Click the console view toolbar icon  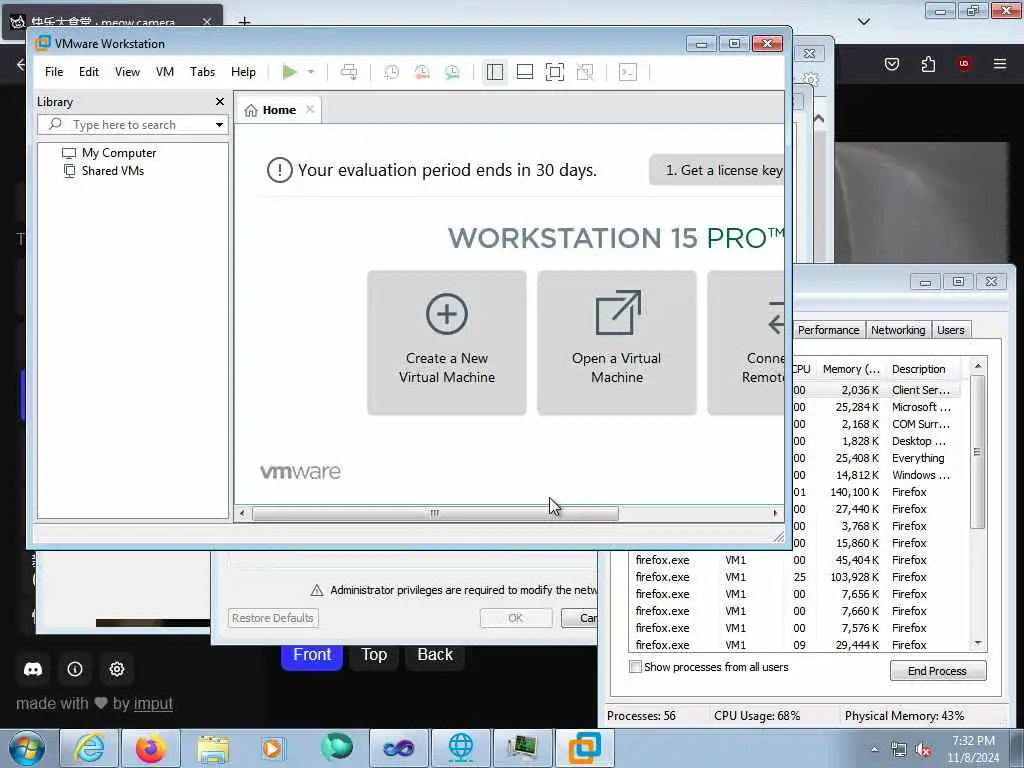[x=628, y=72]
